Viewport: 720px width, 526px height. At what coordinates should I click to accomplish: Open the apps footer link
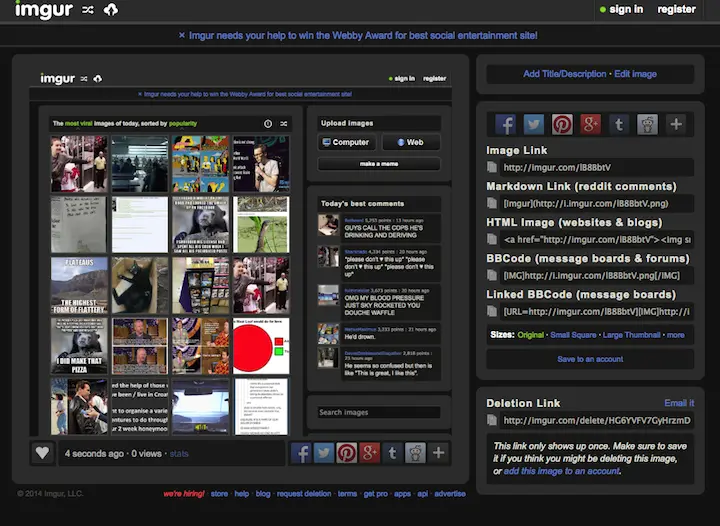[x=402, y=494]
